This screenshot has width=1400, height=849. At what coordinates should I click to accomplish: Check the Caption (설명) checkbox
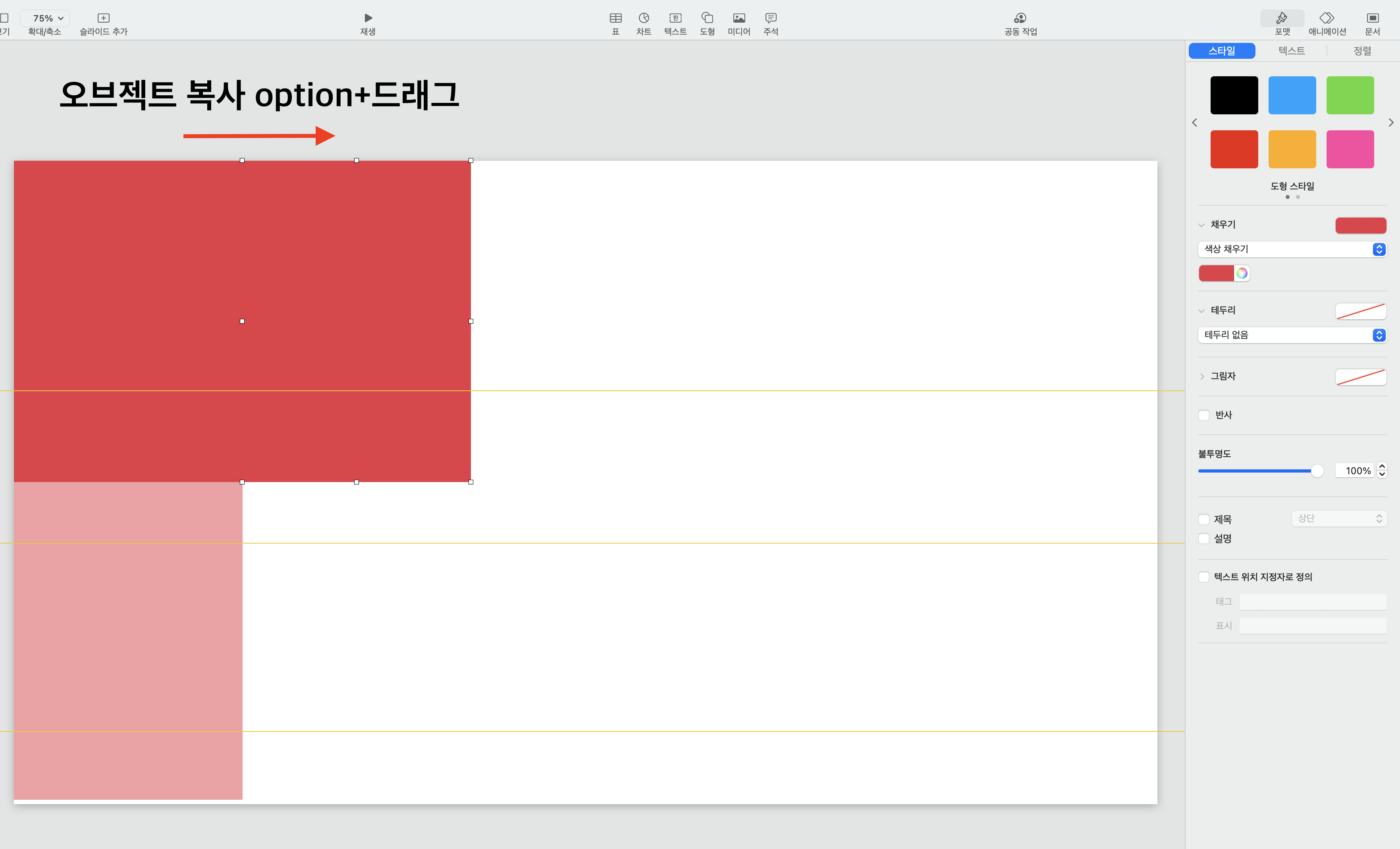[1203, 538]
